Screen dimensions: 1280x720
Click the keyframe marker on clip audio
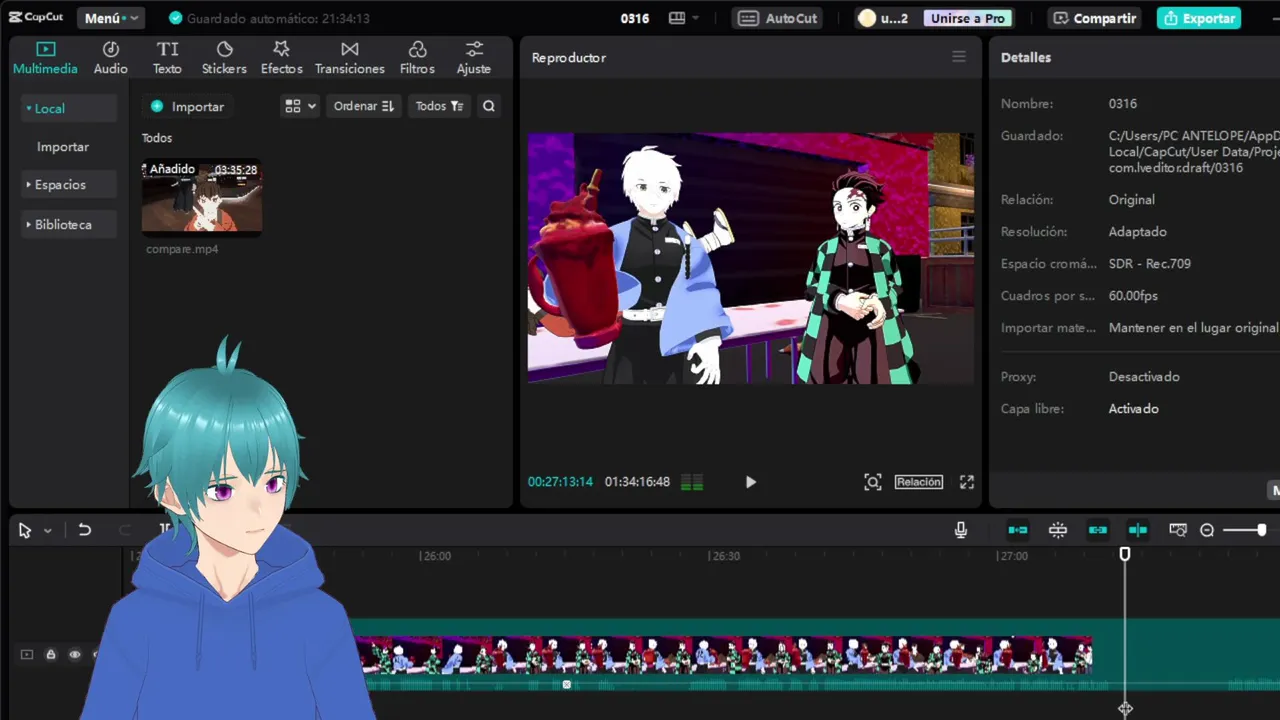click(566, 685)
